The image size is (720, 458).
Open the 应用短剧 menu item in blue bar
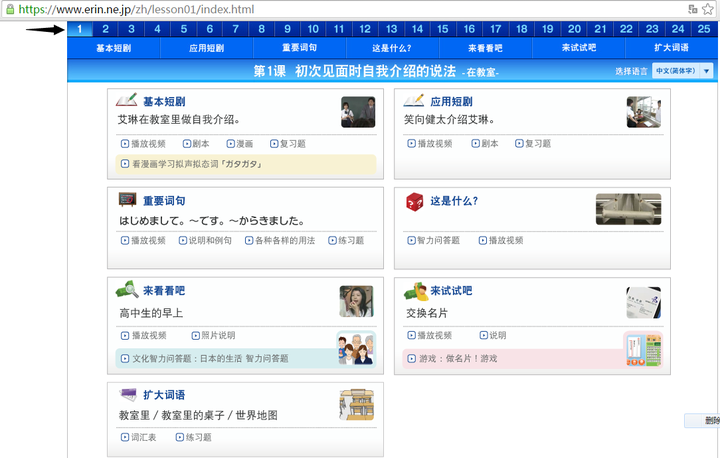(x=207, y=48)
